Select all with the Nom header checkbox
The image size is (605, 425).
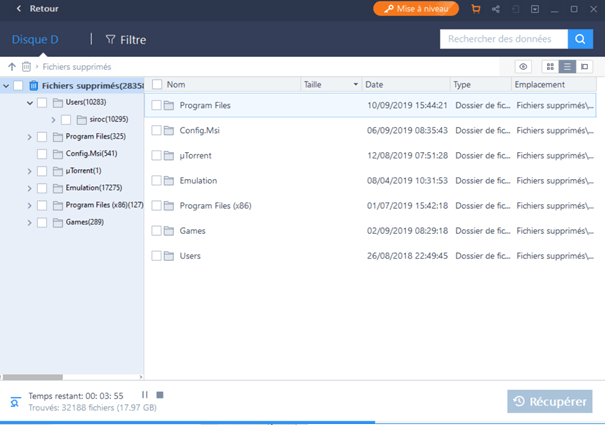click(x=157, y=85)
